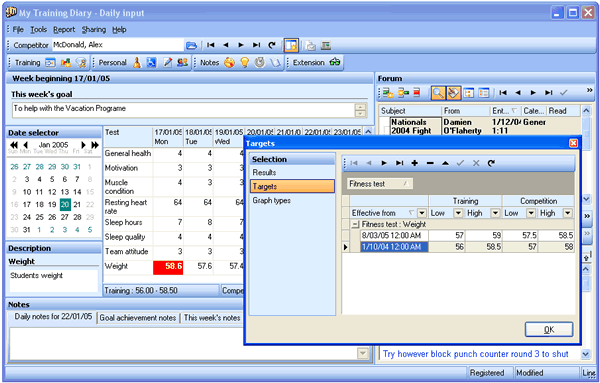Image resolution: width=600 pixels, height=383 pixels.
Task: Refresh targets list in Targets toolbar
Action: coord(491,163)
